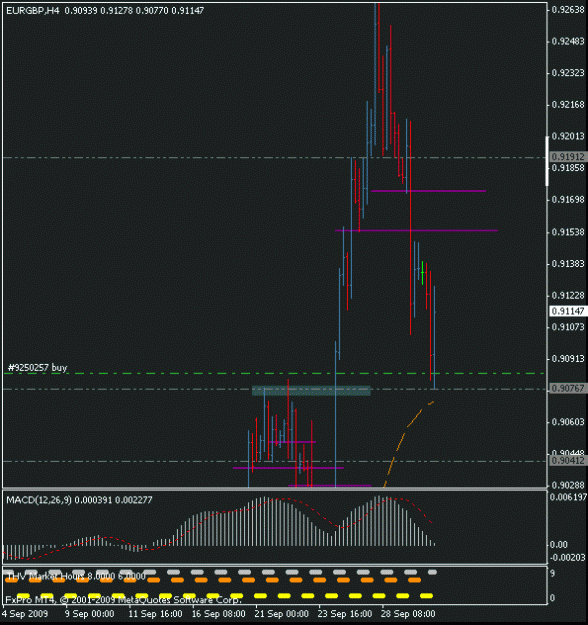Click MACD scale value -0.00203

(568, 557)
